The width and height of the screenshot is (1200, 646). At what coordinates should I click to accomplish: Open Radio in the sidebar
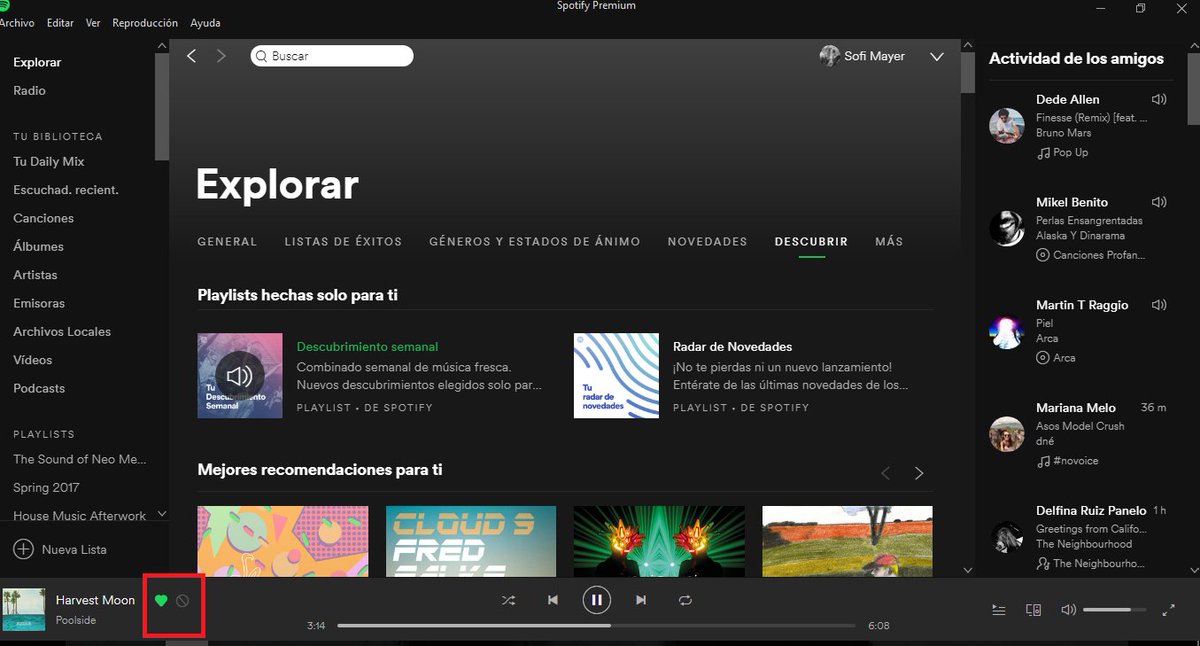29,90
